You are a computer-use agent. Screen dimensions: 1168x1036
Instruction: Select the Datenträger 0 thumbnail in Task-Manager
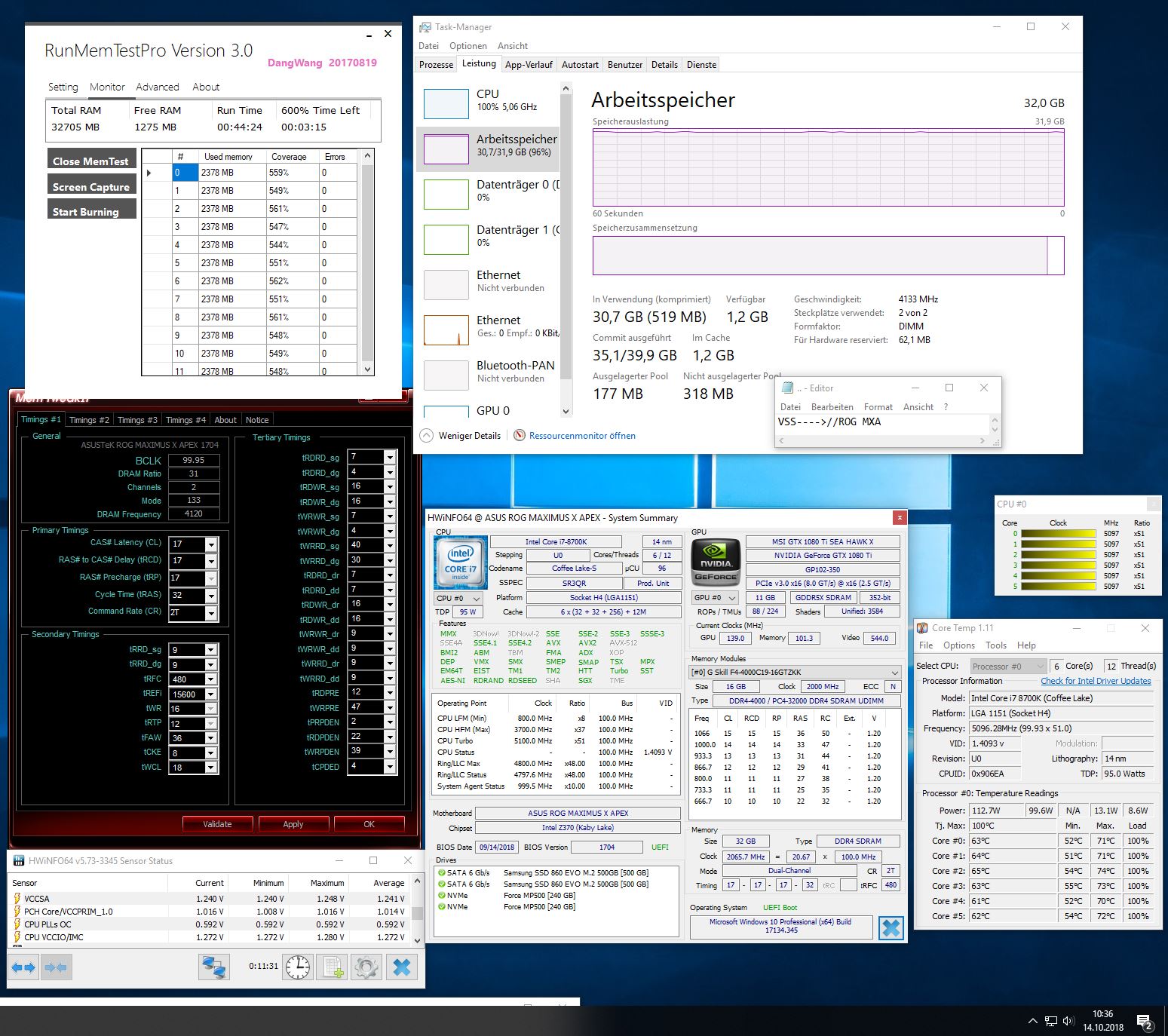coord(446,195)
